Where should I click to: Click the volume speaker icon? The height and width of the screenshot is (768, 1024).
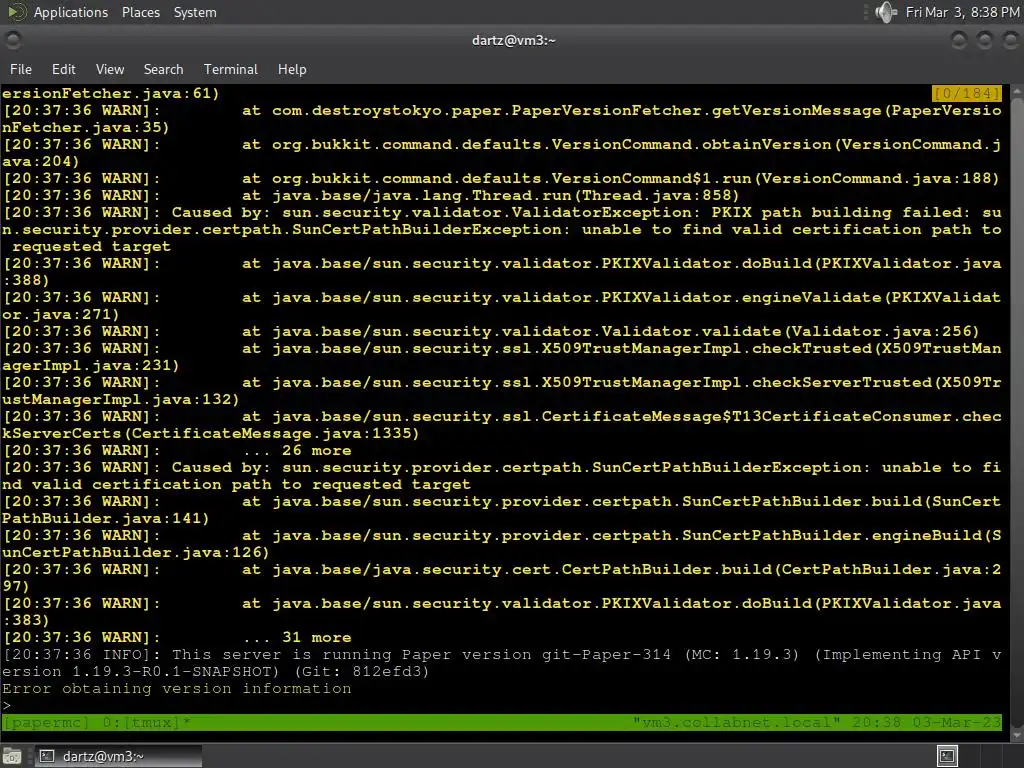(886, 12)
